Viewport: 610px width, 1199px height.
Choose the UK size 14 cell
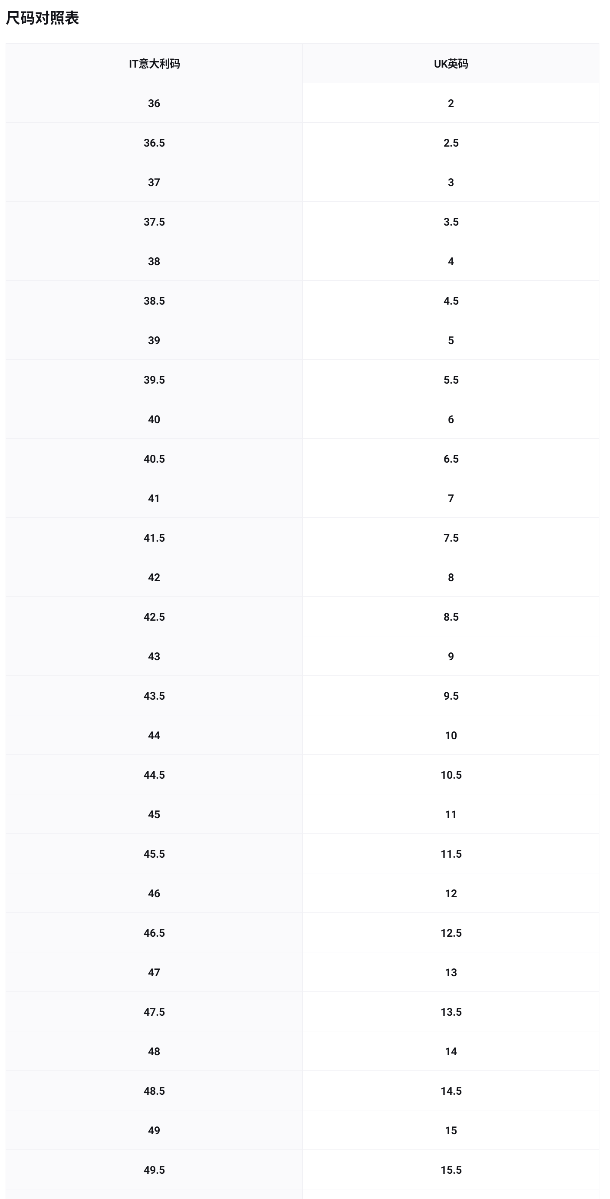[x=451, y=1052]
